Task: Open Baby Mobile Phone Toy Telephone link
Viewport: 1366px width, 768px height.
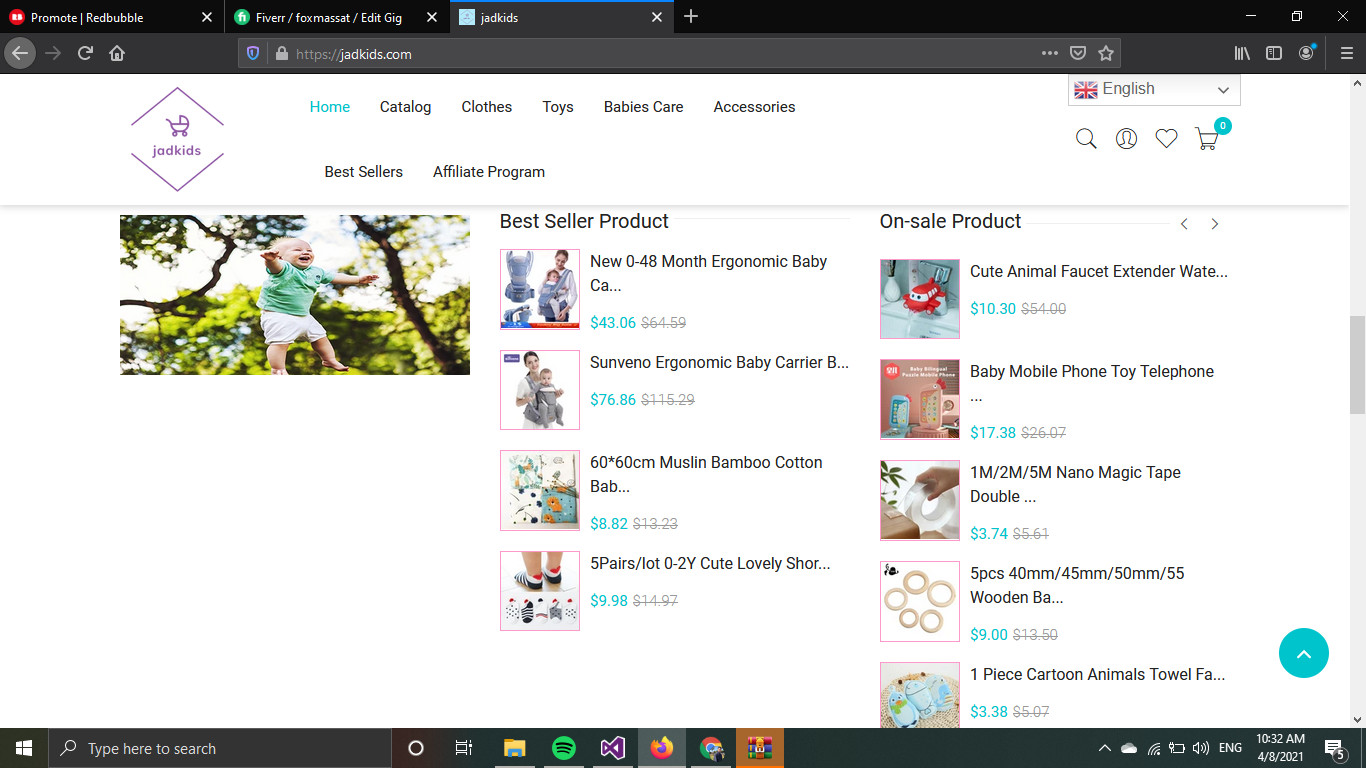Action: [1092, 383]
